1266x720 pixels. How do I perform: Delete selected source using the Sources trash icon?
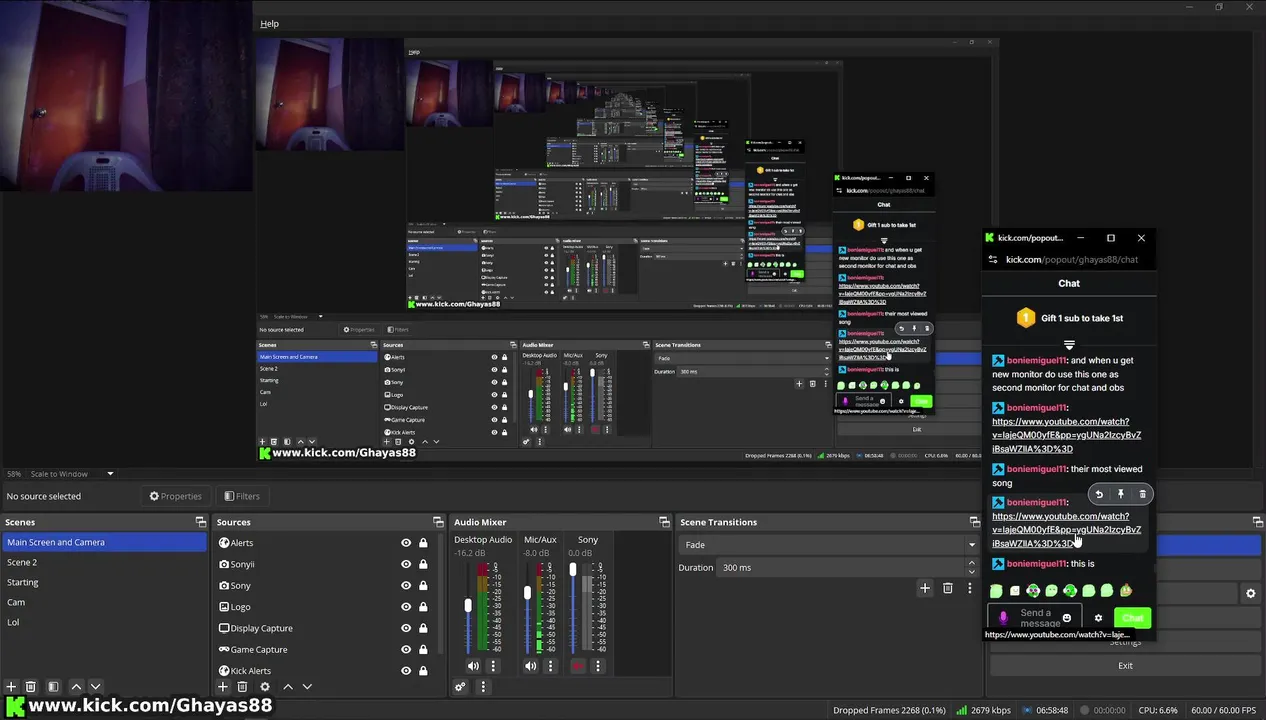(x=242, y=687)
